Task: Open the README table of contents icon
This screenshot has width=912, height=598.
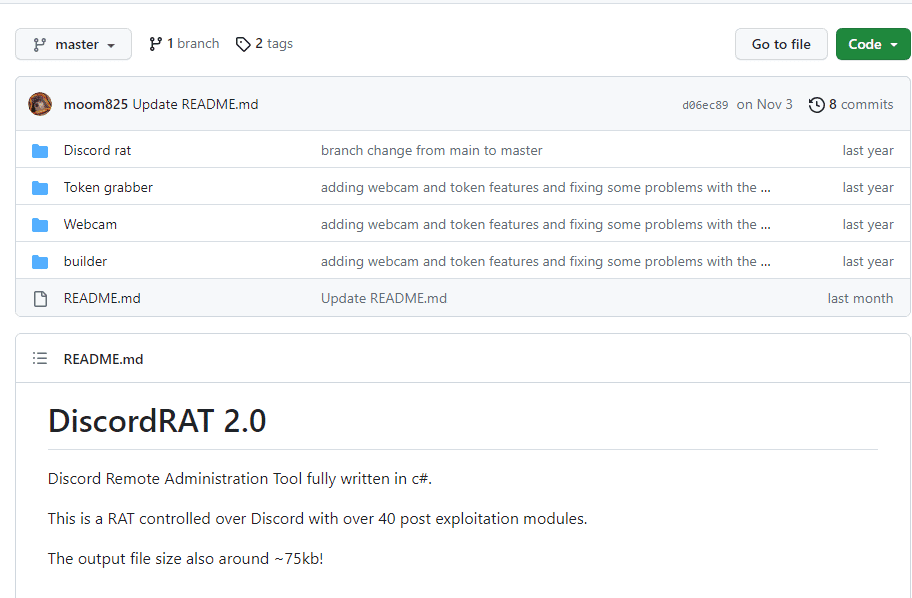Action: (x=40, y=358)
